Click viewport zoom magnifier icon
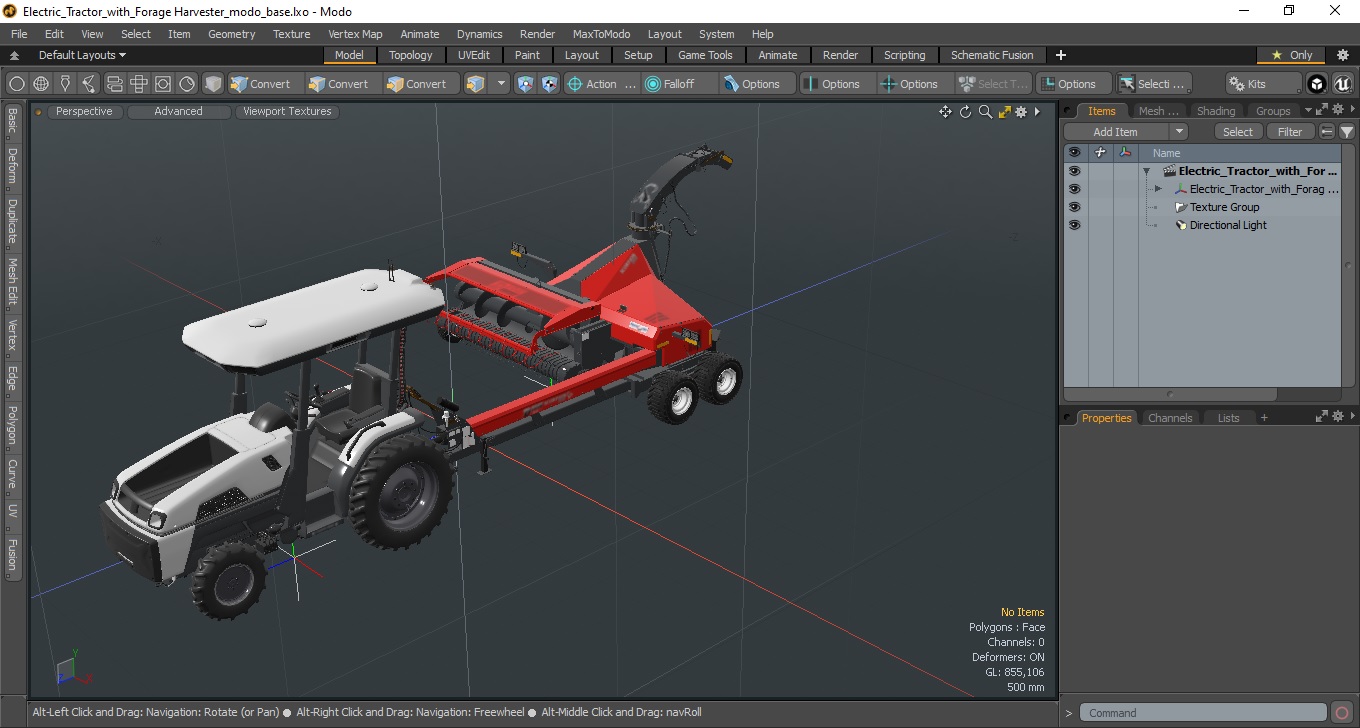 coord(985,112)
